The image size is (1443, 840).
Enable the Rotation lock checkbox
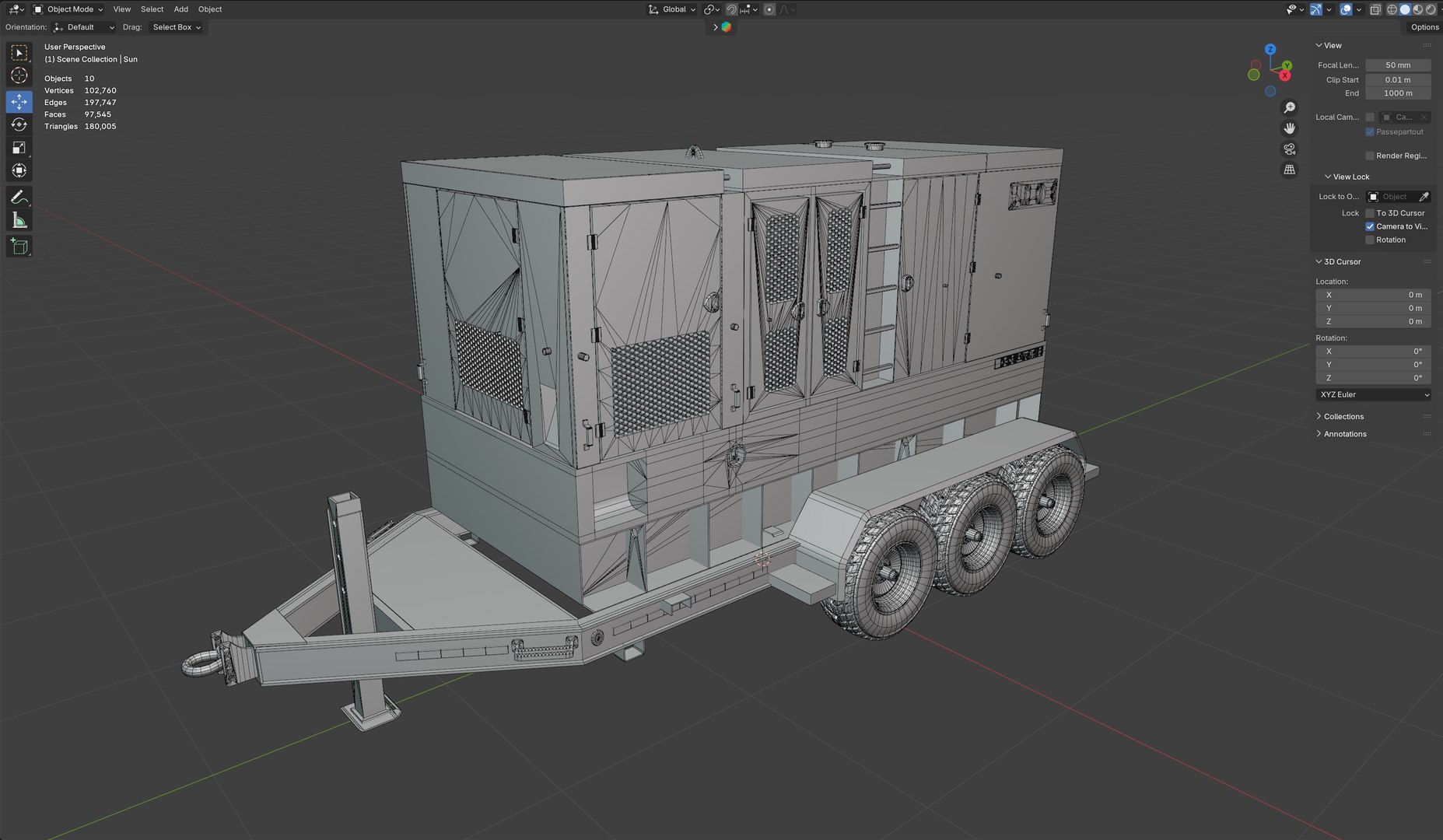(1370, 240)
